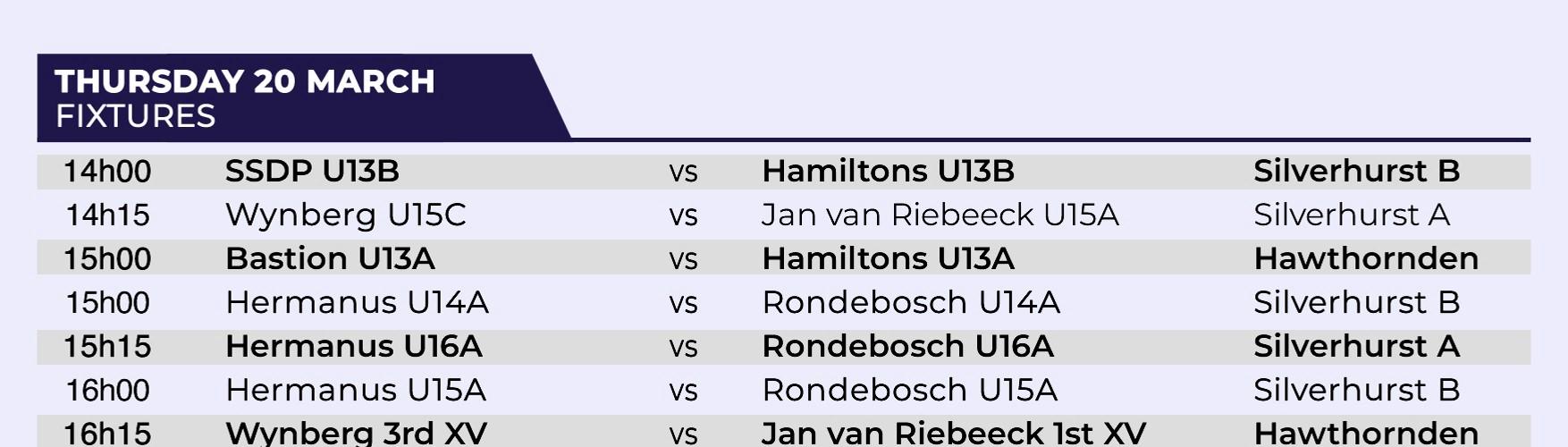Select Jan van Riebeeck 1st XV entry

coord(954,433)
